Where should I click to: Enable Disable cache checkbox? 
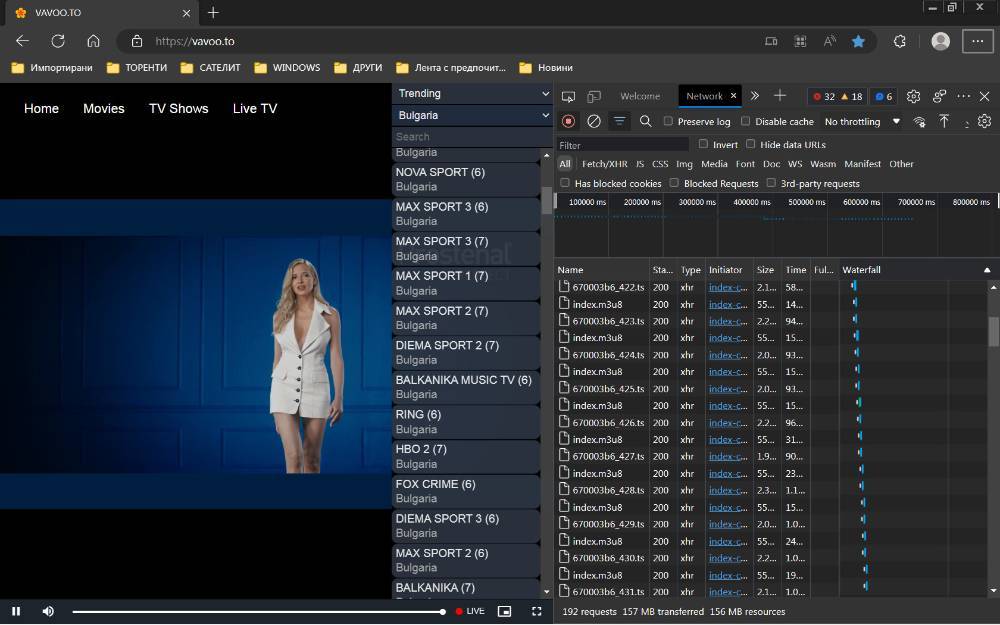coord(745,121)
